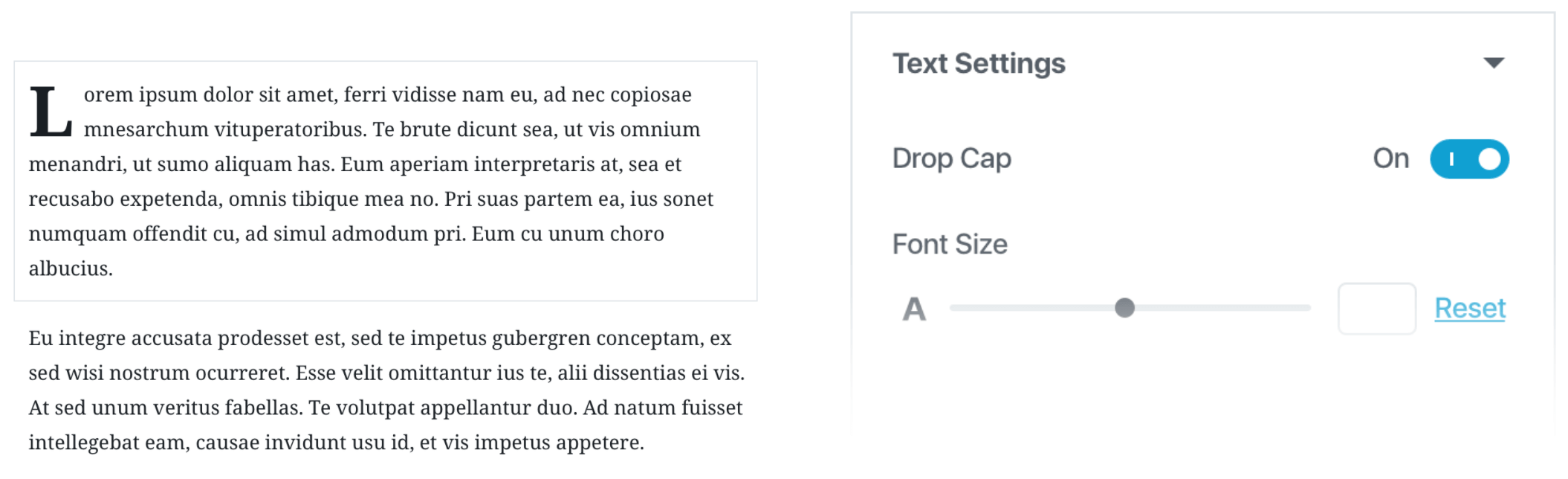Select the second paragraph starting 'Eu integre'

tap(372, 387)
